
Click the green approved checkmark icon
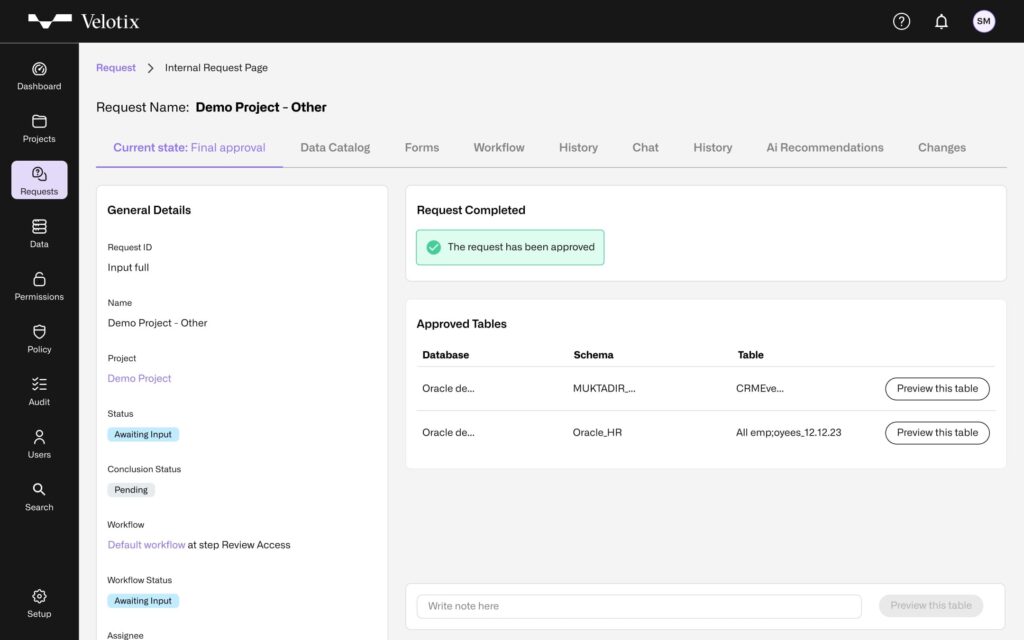coord(434,248)
